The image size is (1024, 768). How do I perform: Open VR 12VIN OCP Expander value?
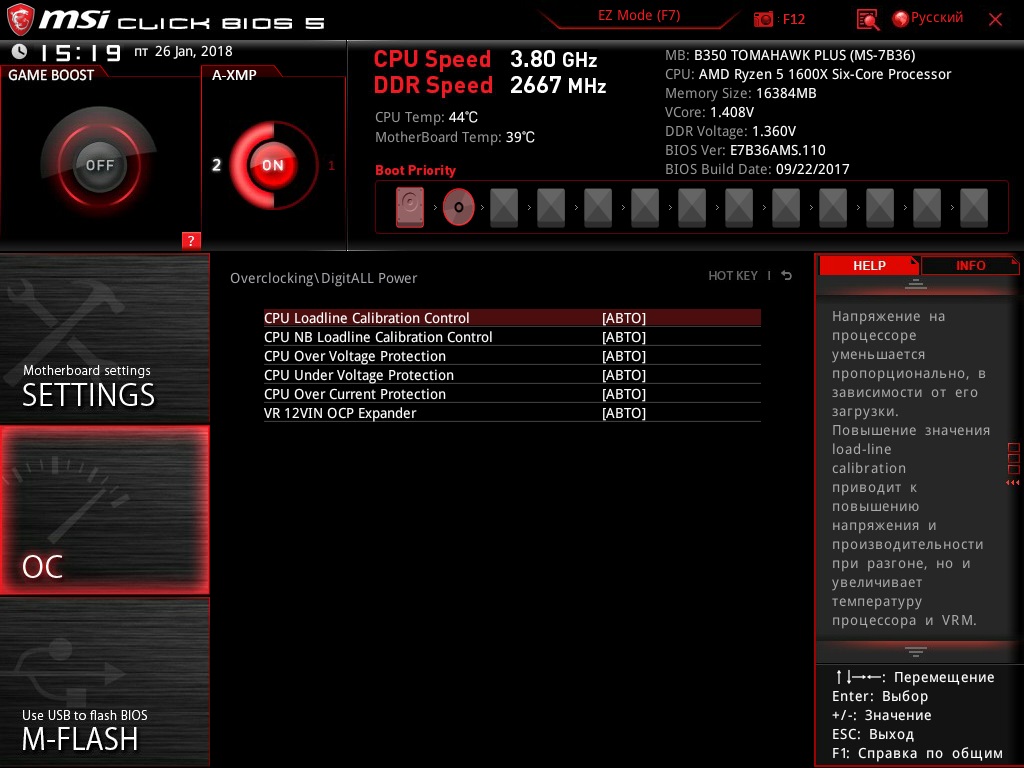[x=624, y=413]
